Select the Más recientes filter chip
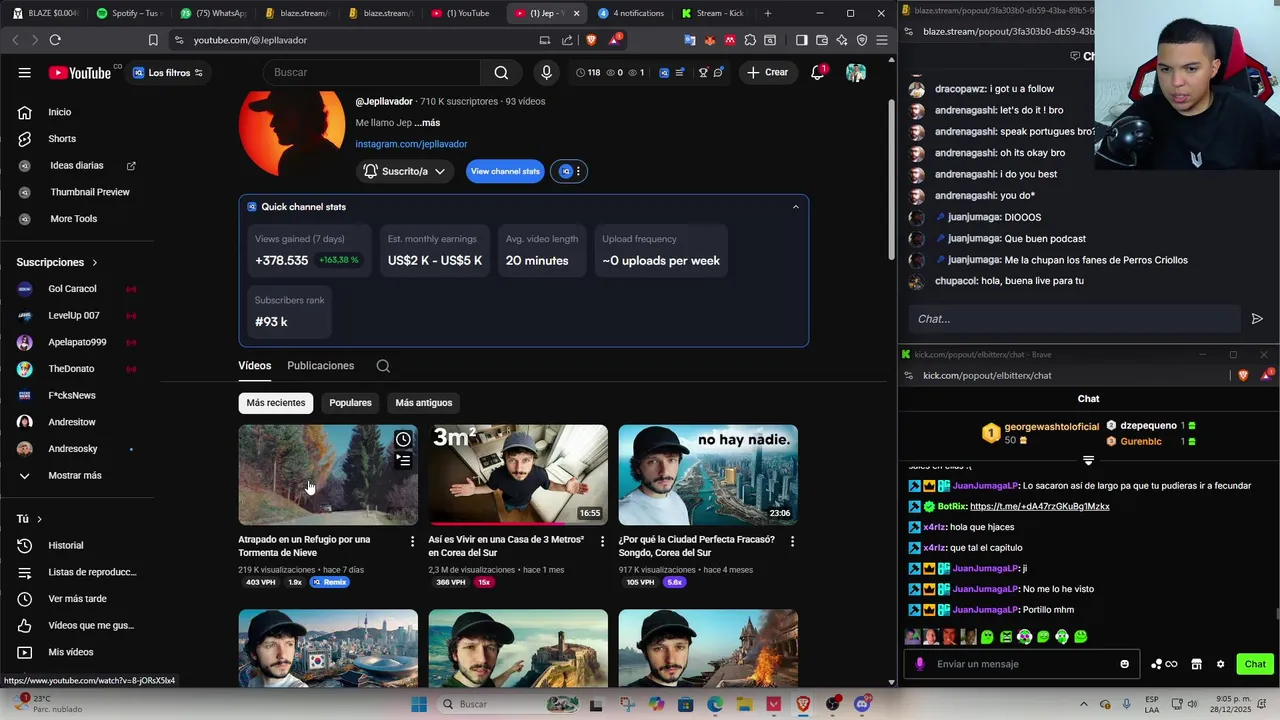Image resolution: width=1280 pixels, height=720 pixels. pos(276,403)
